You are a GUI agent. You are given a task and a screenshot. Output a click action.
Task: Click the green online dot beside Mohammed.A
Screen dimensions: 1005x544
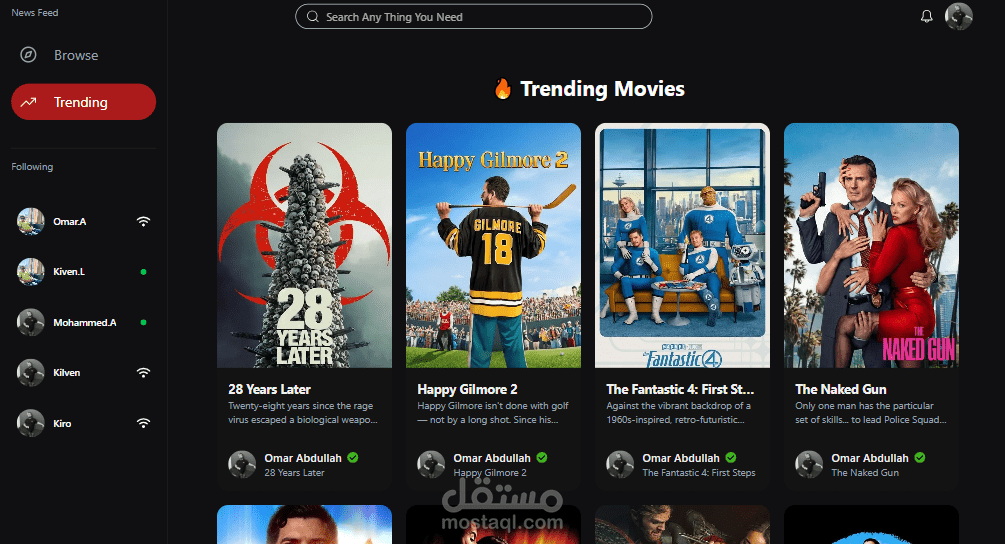tap(144, 322)
